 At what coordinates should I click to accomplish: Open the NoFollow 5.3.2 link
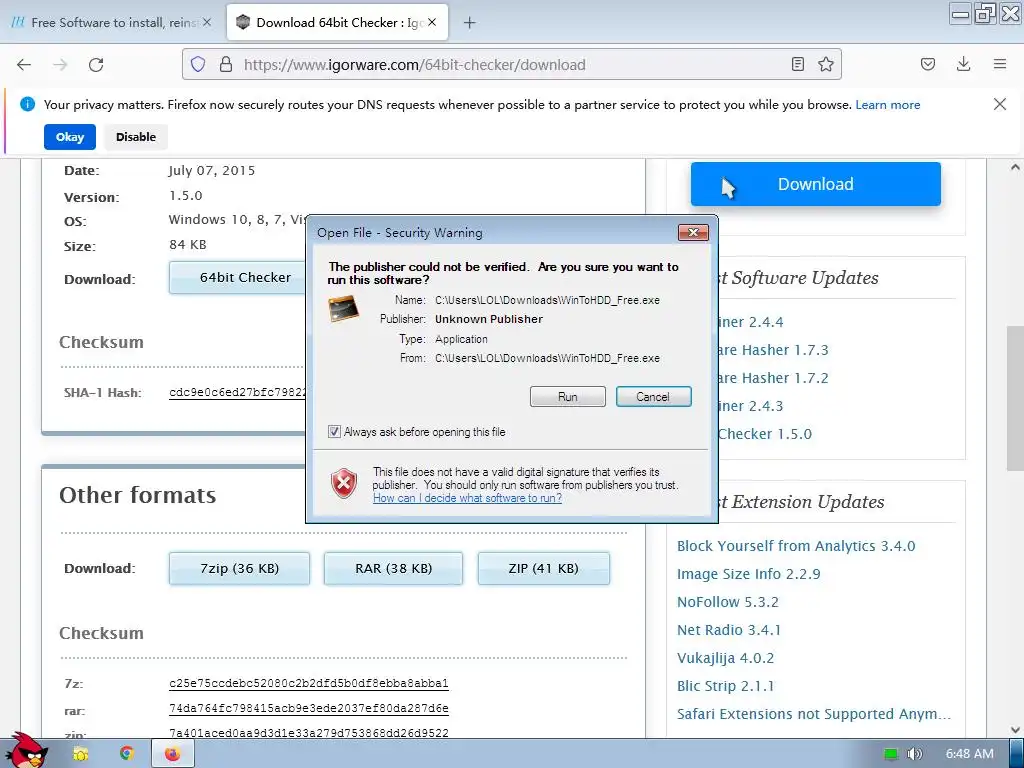click(728, 602)
